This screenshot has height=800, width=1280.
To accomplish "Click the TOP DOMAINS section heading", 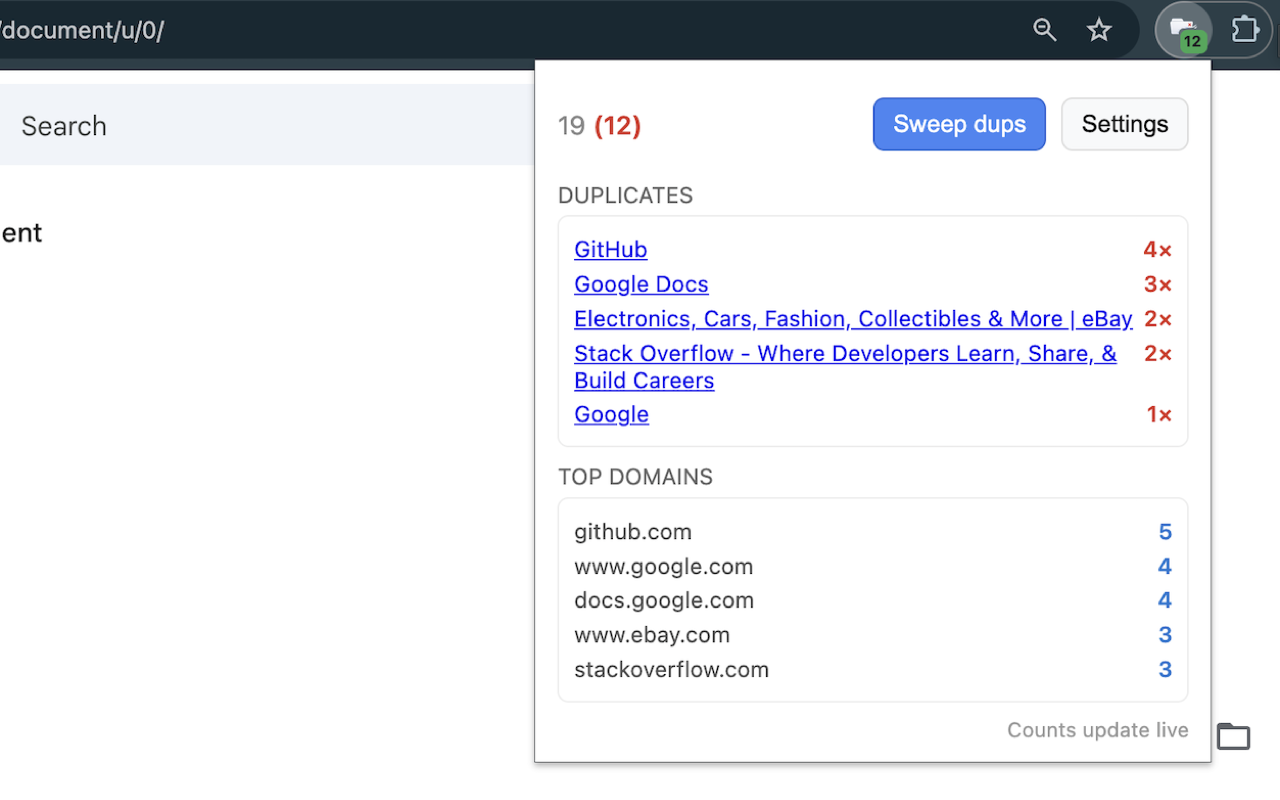I will [636, 477].
